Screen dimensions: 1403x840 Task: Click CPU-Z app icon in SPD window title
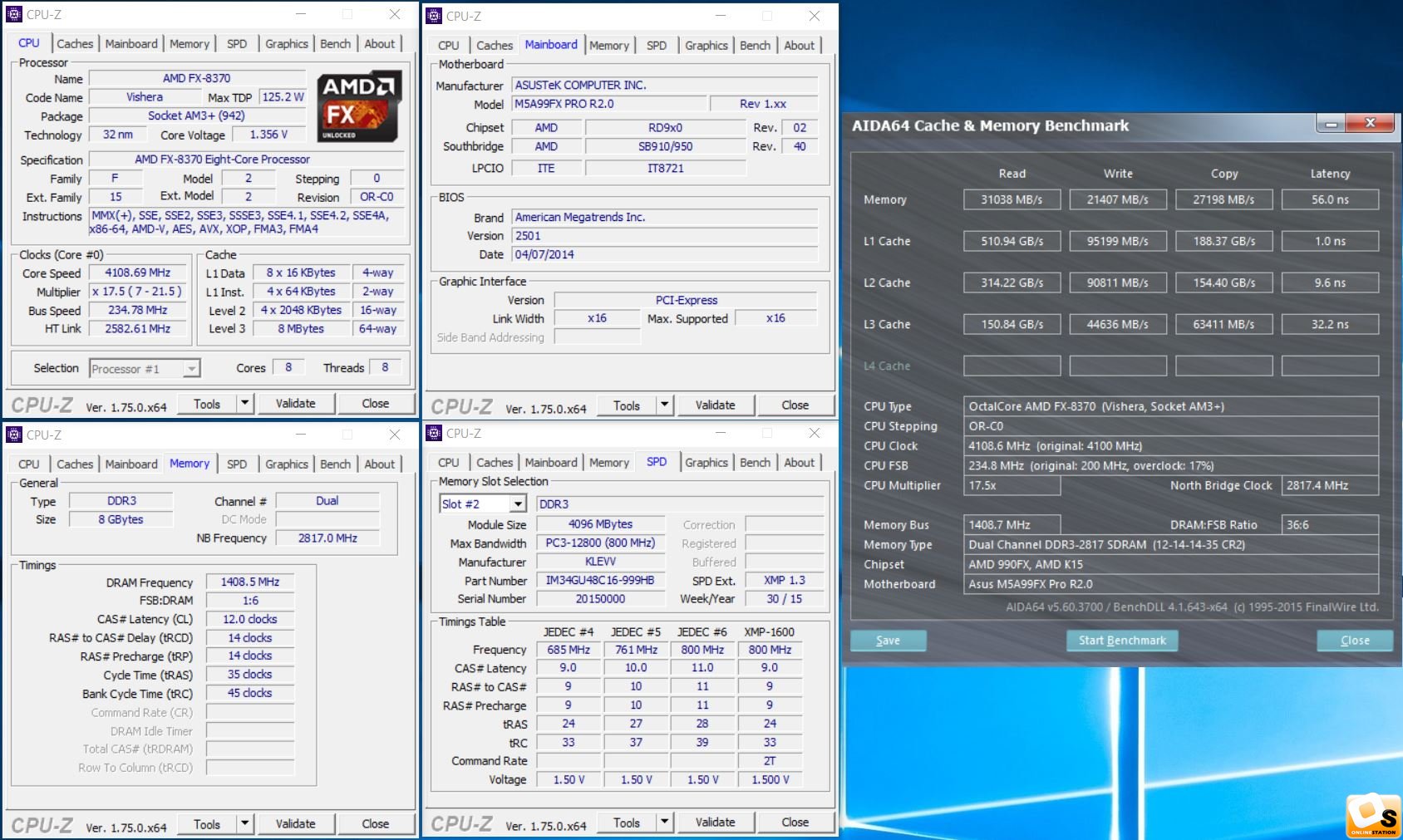pos(434,433)
